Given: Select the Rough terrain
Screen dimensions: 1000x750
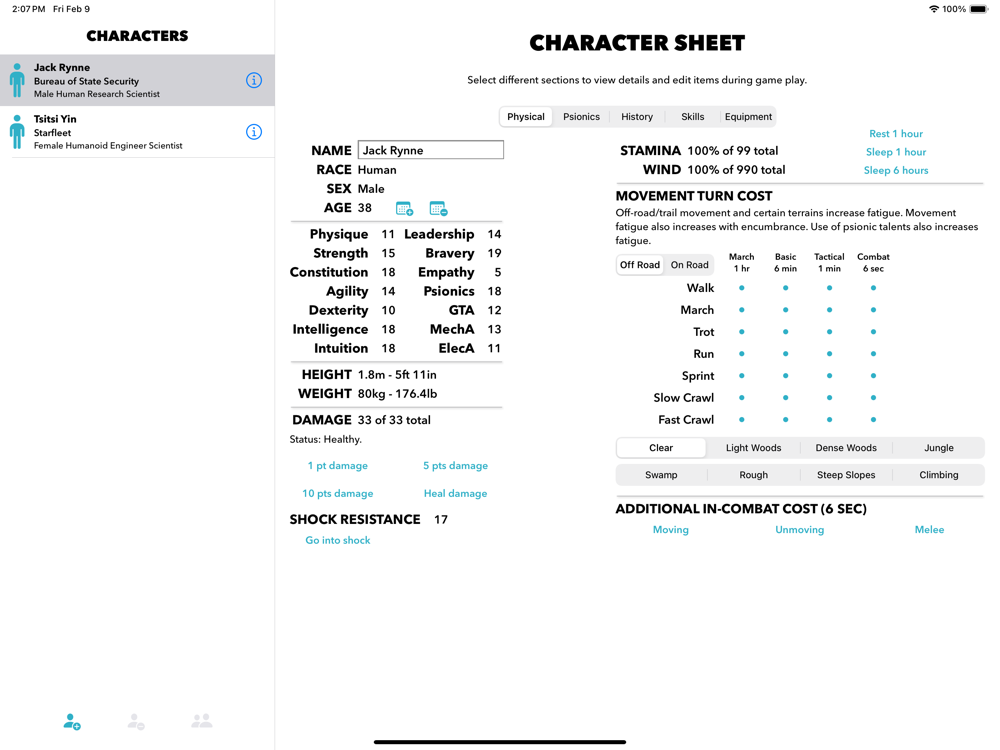Looking at the screenshot, I should pyautogui.click(x=753, y=474).
